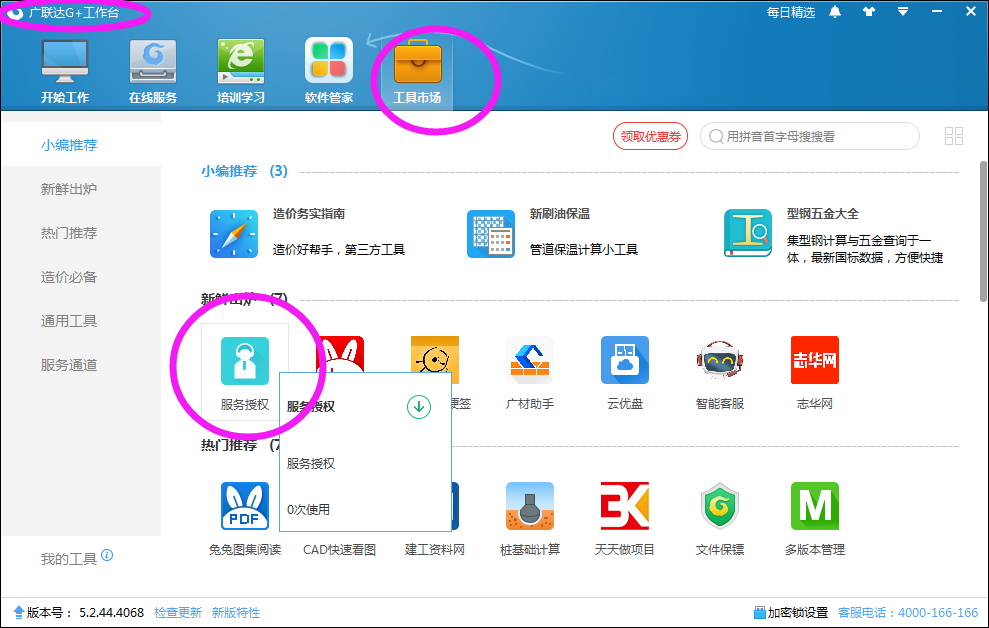Open 每日精选 daily picks
The image size is (989, 628).
(791, 12)
